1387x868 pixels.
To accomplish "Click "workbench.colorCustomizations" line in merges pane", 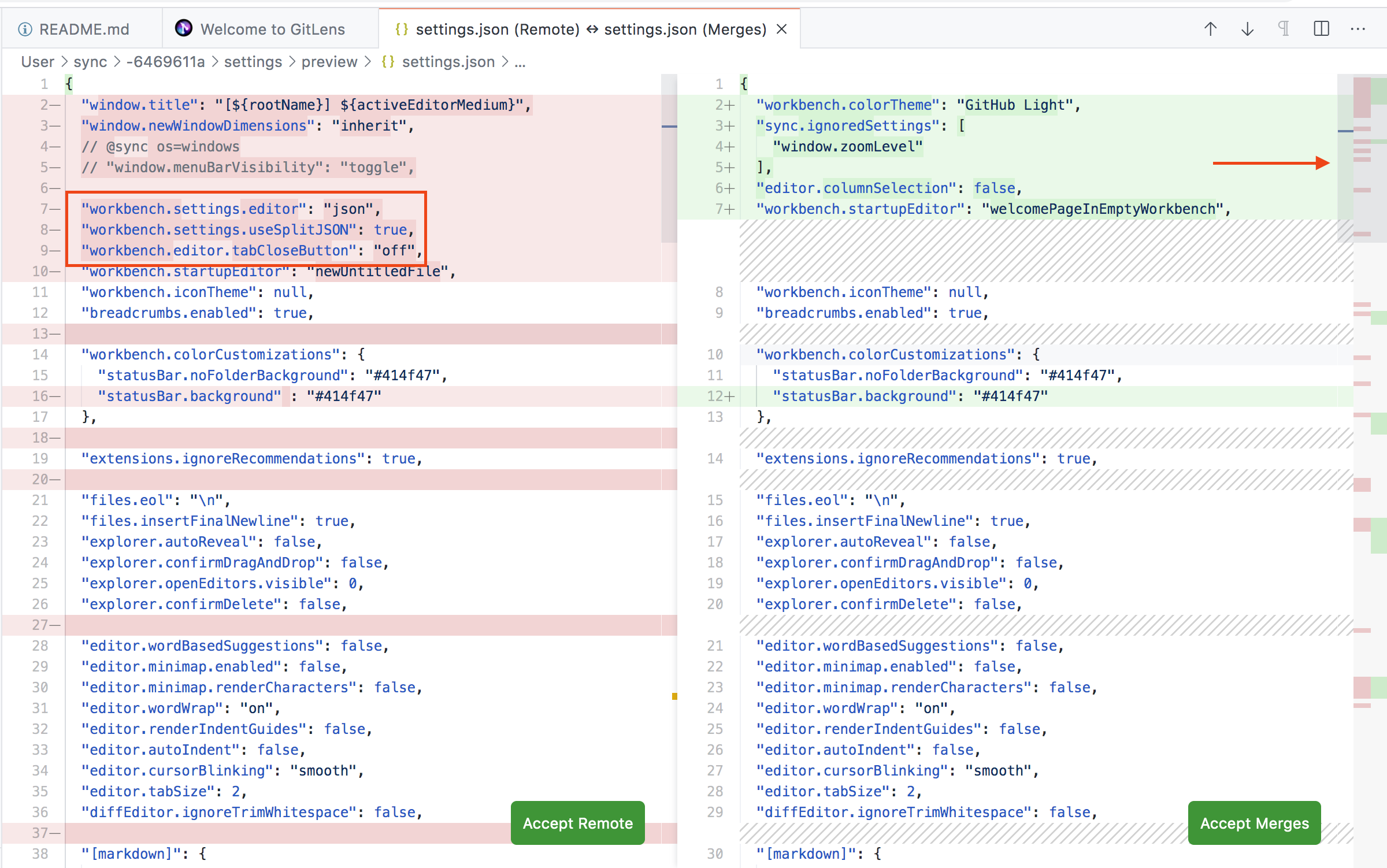I will tap(898, 354).
